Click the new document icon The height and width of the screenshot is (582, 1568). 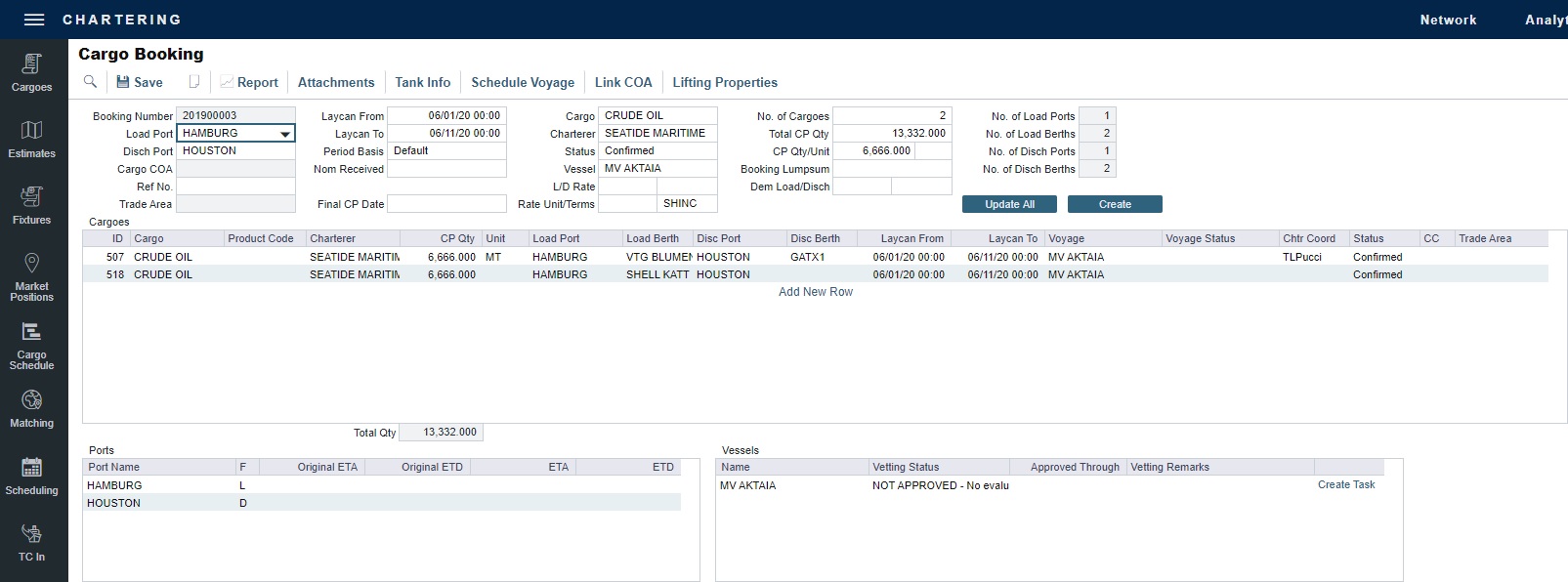point(194,82)
